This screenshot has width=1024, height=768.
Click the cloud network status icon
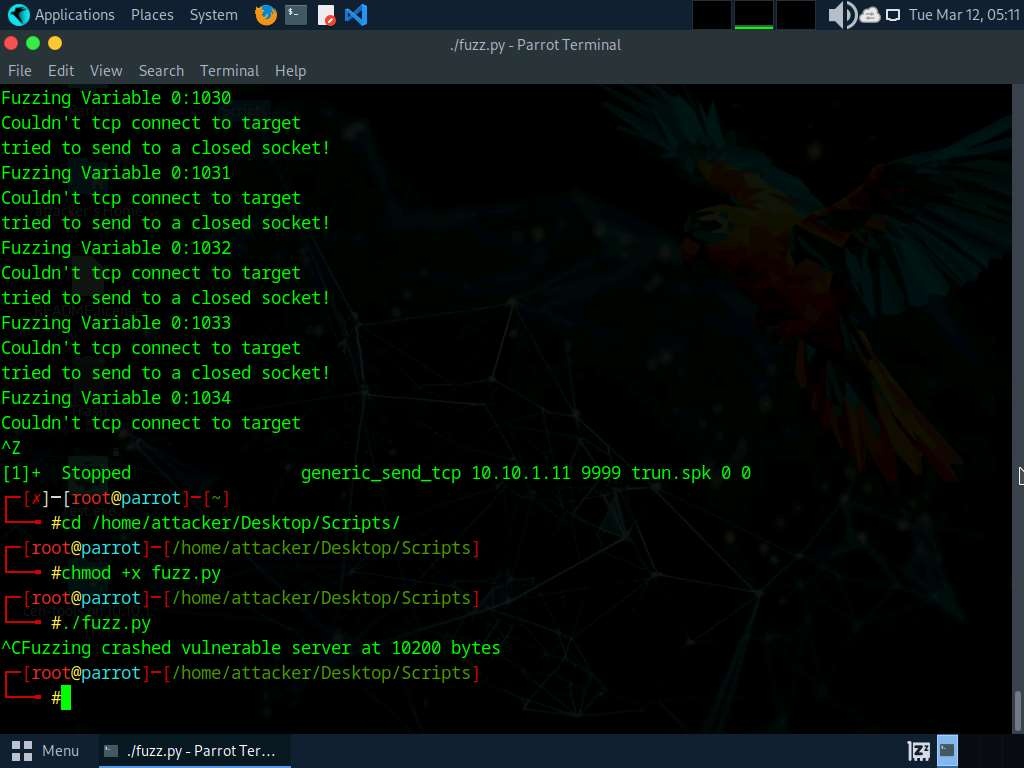pos(869,15)
